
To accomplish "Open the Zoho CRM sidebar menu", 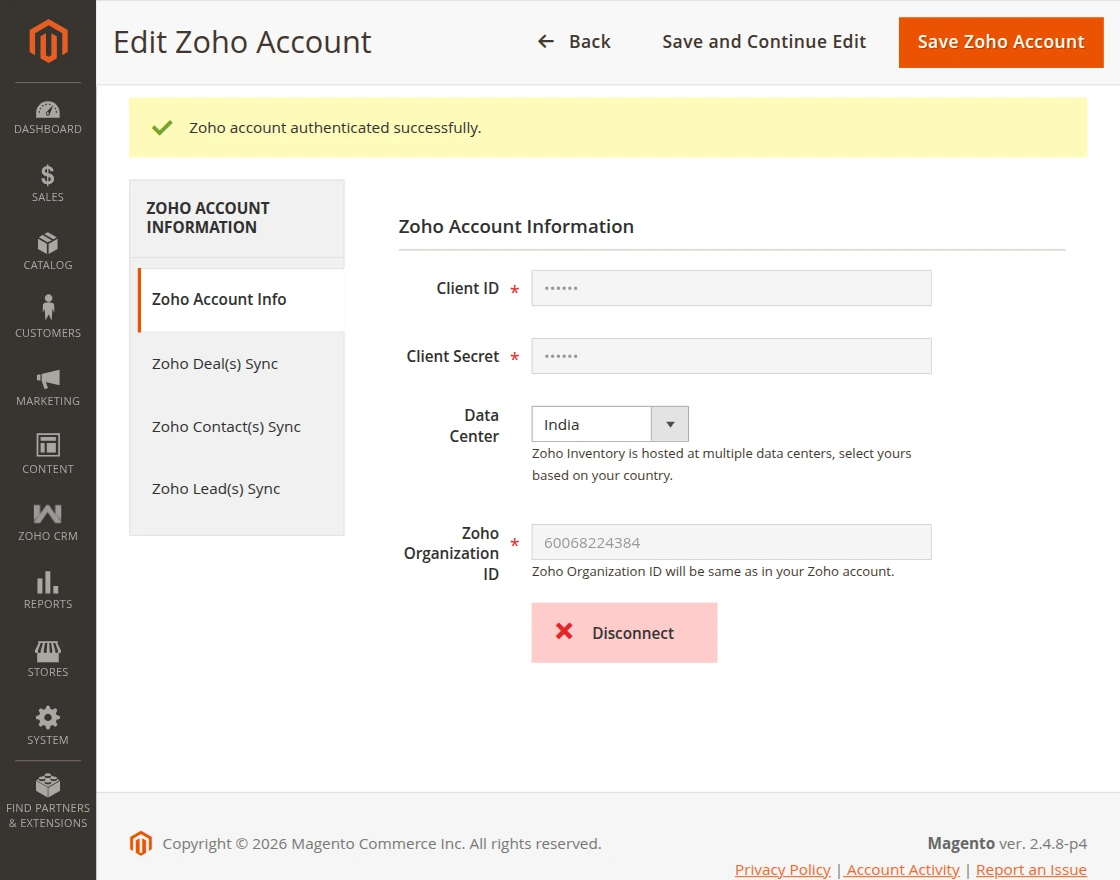I will [48, 522].
